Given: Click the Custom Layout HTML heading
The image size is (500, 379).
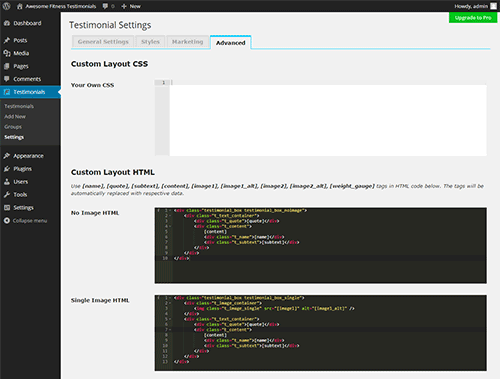Looking at the screenshot, I should pos(113,172).
